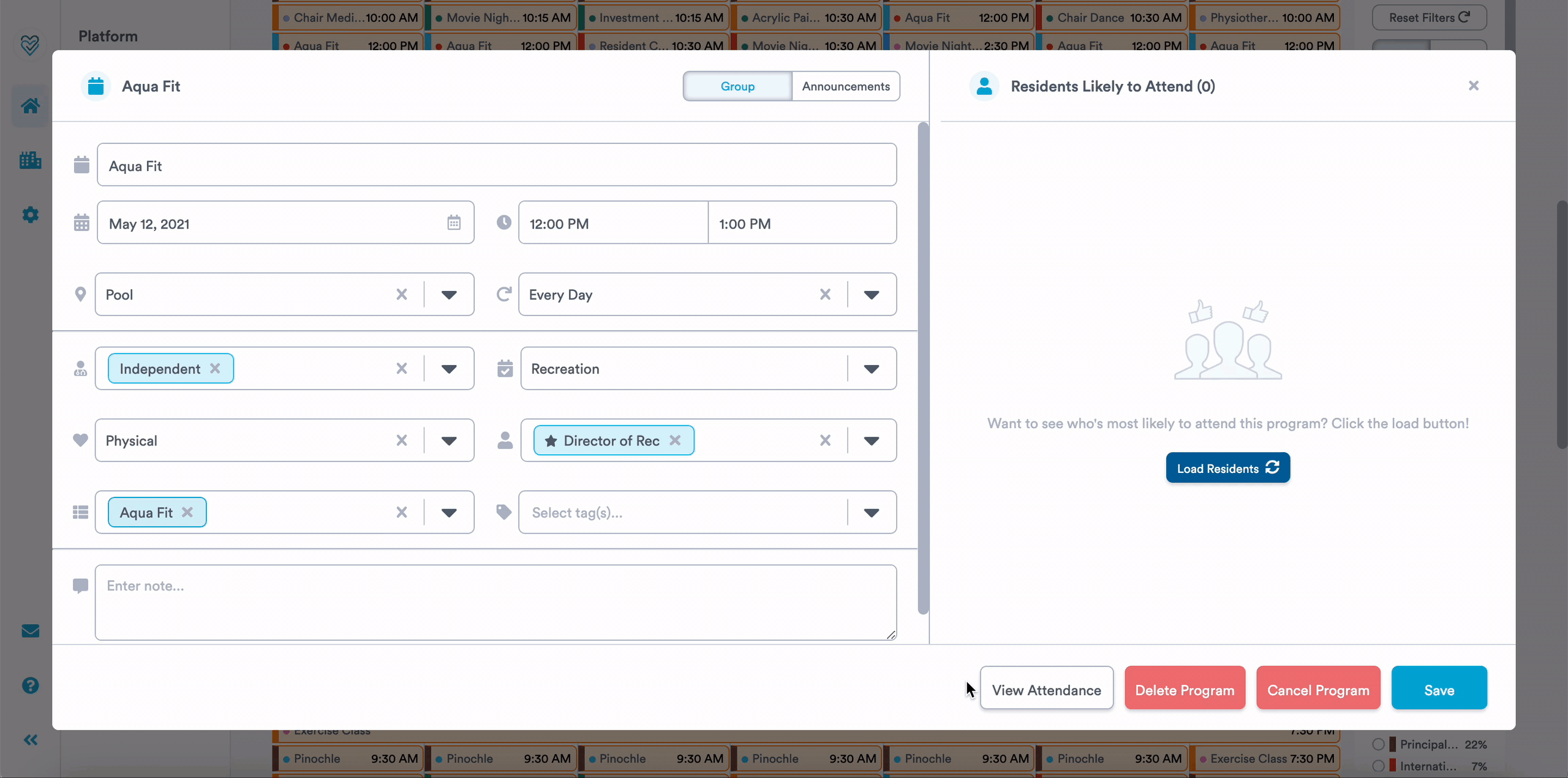This screenshot has height=778, width=1568.
Task: Clear the Pool location selection
Action: (x=401, y=295)
